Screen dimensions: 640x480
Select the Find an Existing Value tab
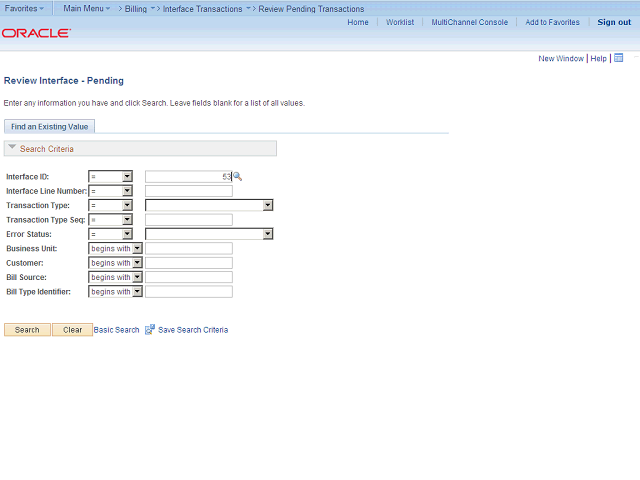coord(49,127)
